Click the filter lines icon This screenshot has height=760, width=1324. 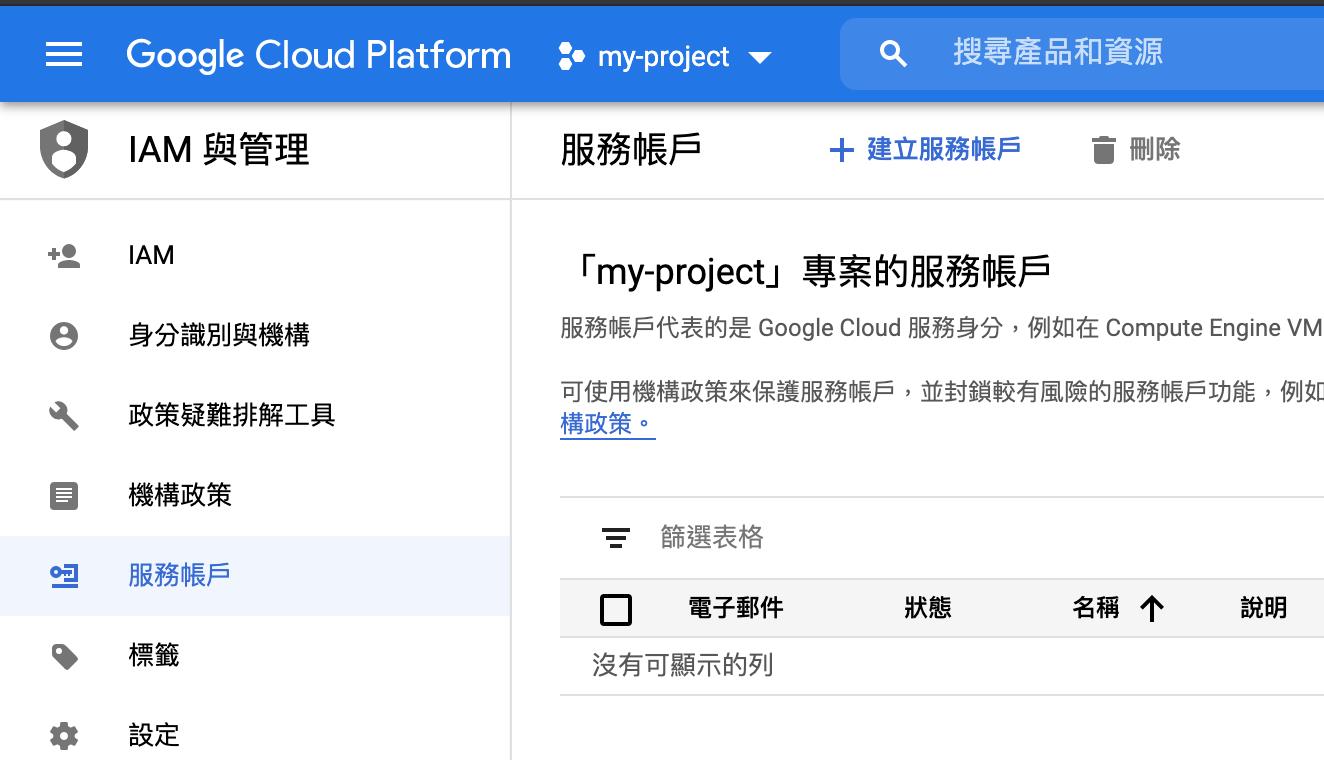point(616,538)
